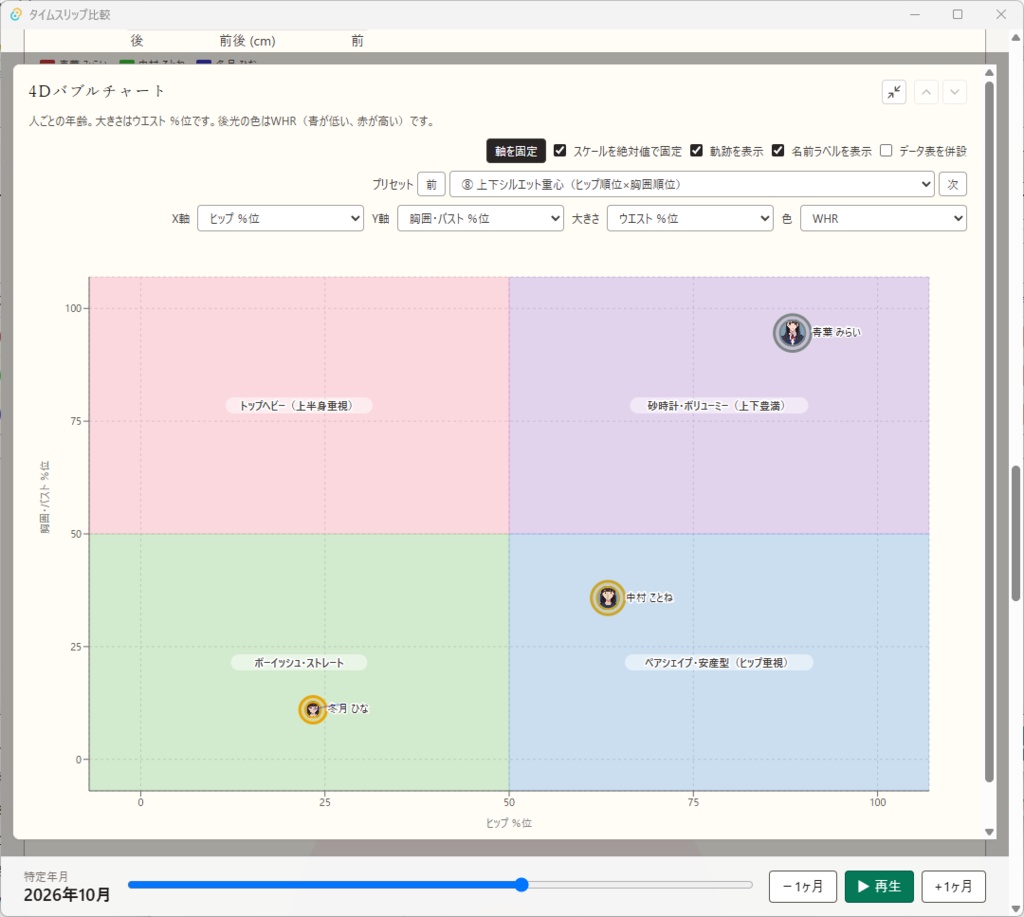Click the 前後 (cm) header in background
Screen dimensions: 1024x917
click(248, 41)
